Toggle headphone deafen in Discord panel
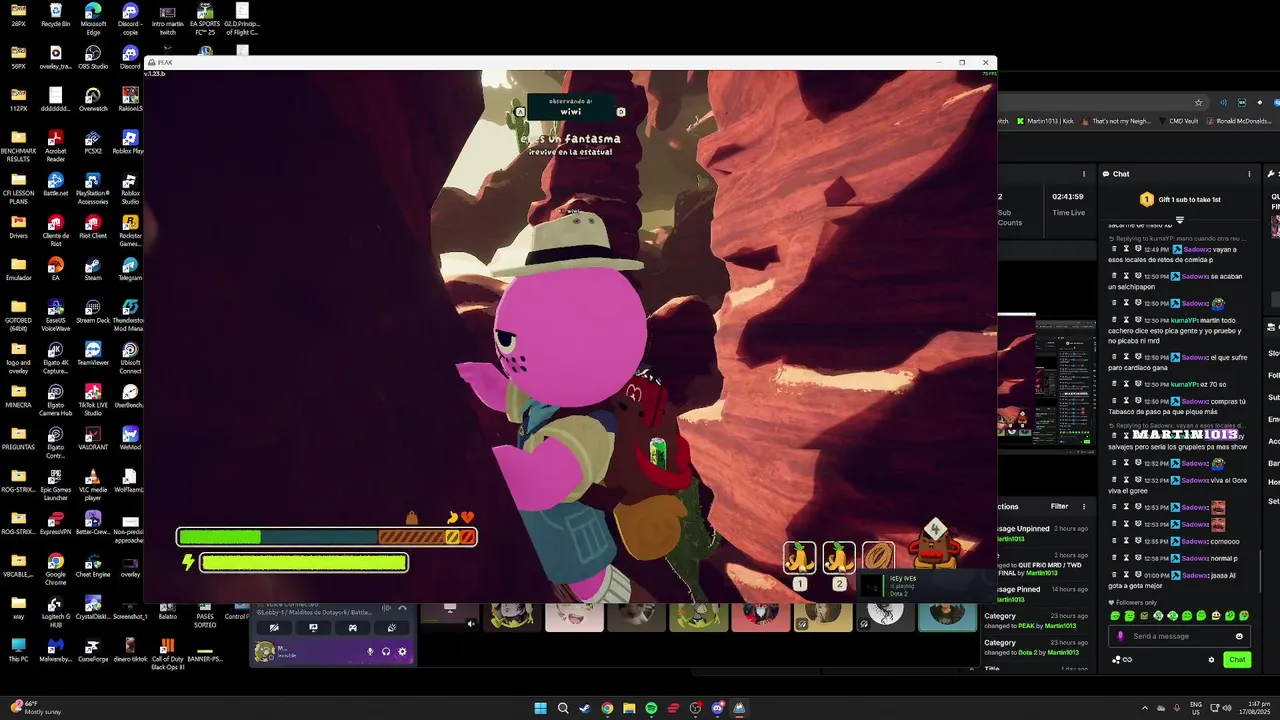The width and height of the screenshot is (1280, 720). [x=386, y=652]
